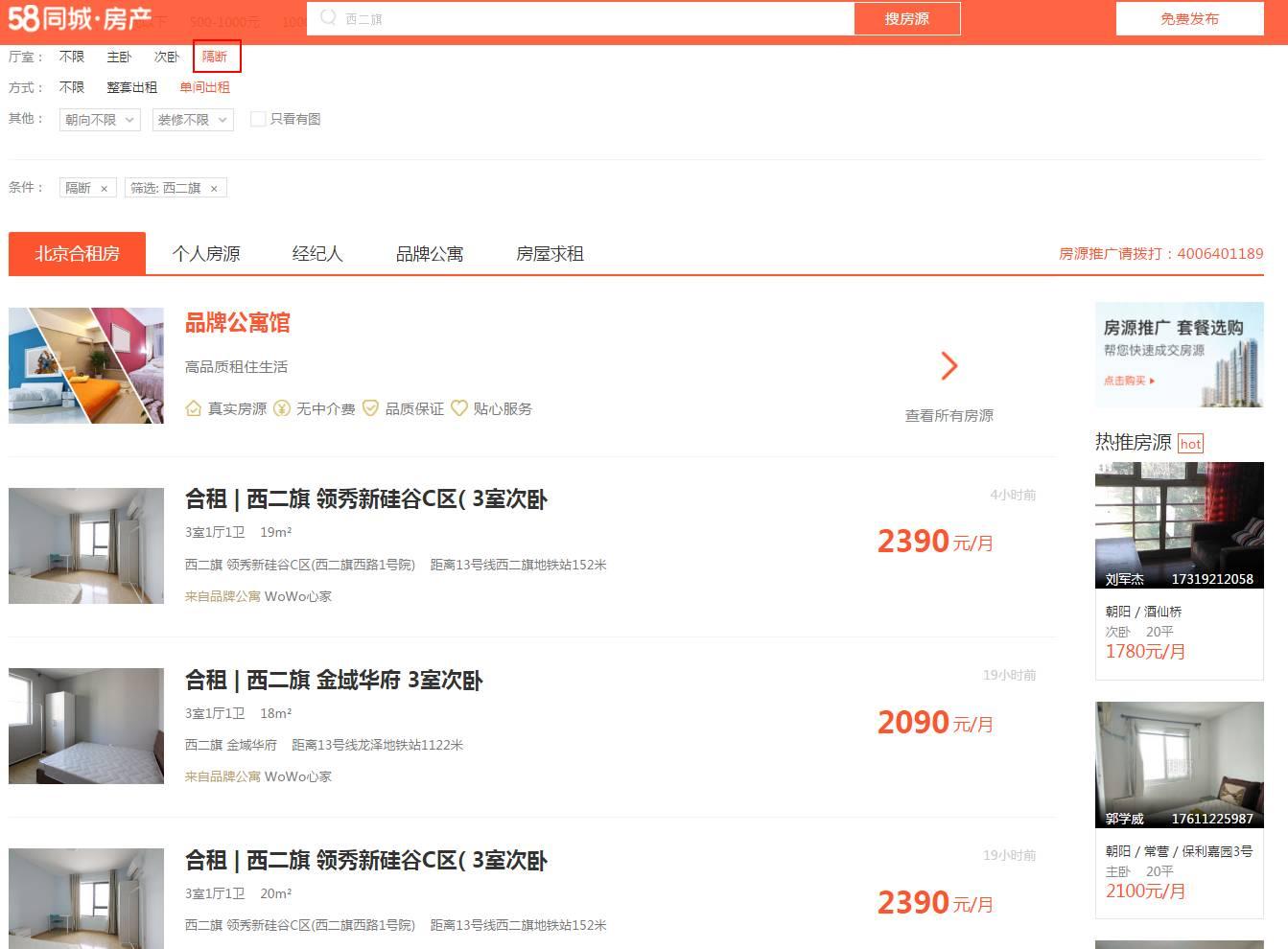Switch to the 品牌公寓 tab
This screenshot has width=1288, height=949.
click(x=430, y=254)
